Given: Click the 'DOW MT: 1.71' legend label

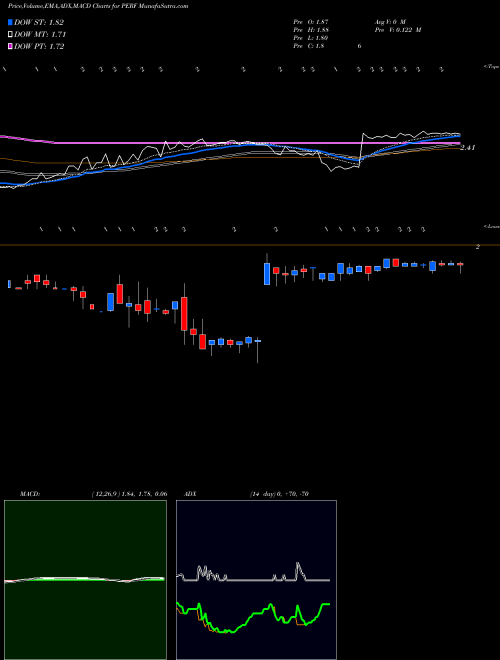Looking at the screenshot, I should tap(40, 35).
